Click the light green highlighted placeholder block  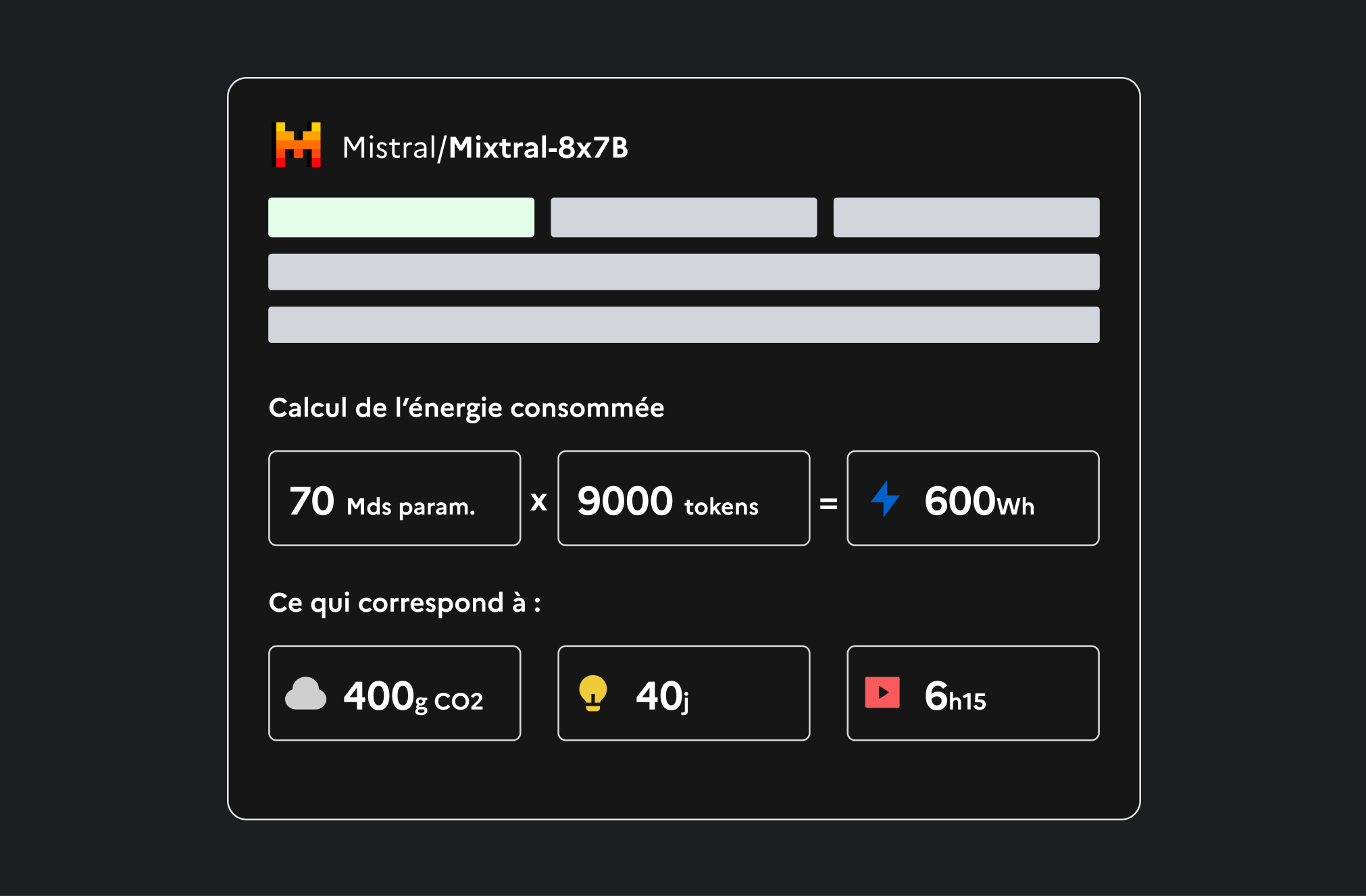click(x=401, y=217)
